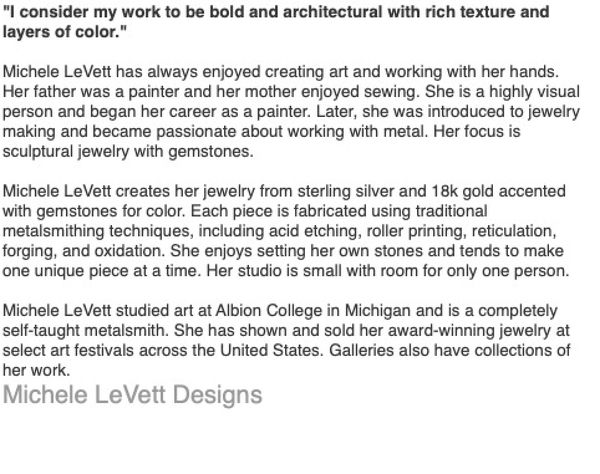
Task: Click the phrase 'Her father was a painter'
Action: coord(92,92)
